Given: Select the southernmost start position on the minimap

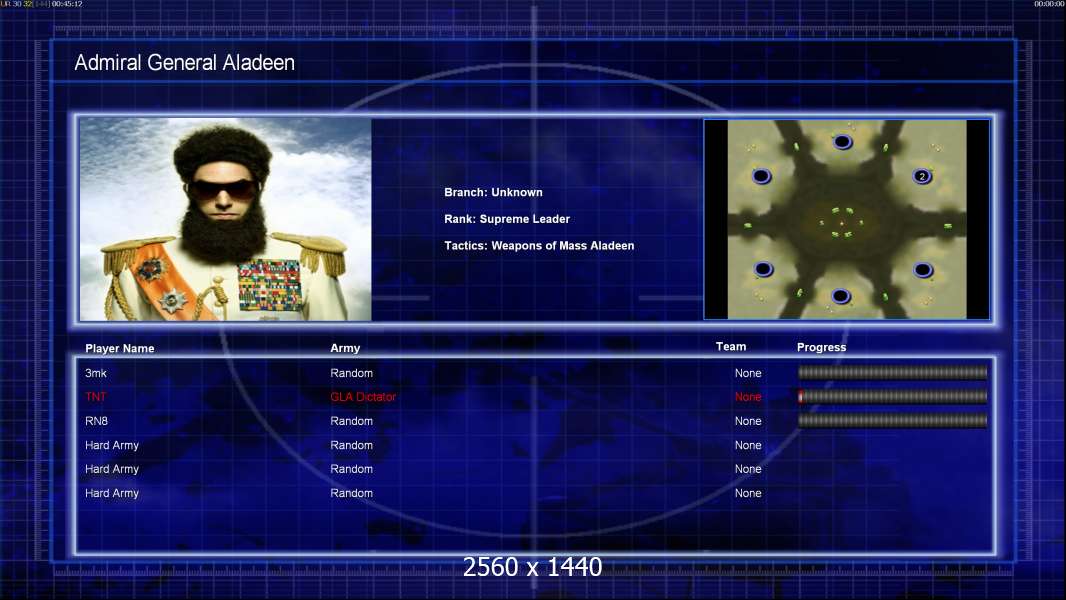Looking at the screenshot, I should click(x=841, y=296).
